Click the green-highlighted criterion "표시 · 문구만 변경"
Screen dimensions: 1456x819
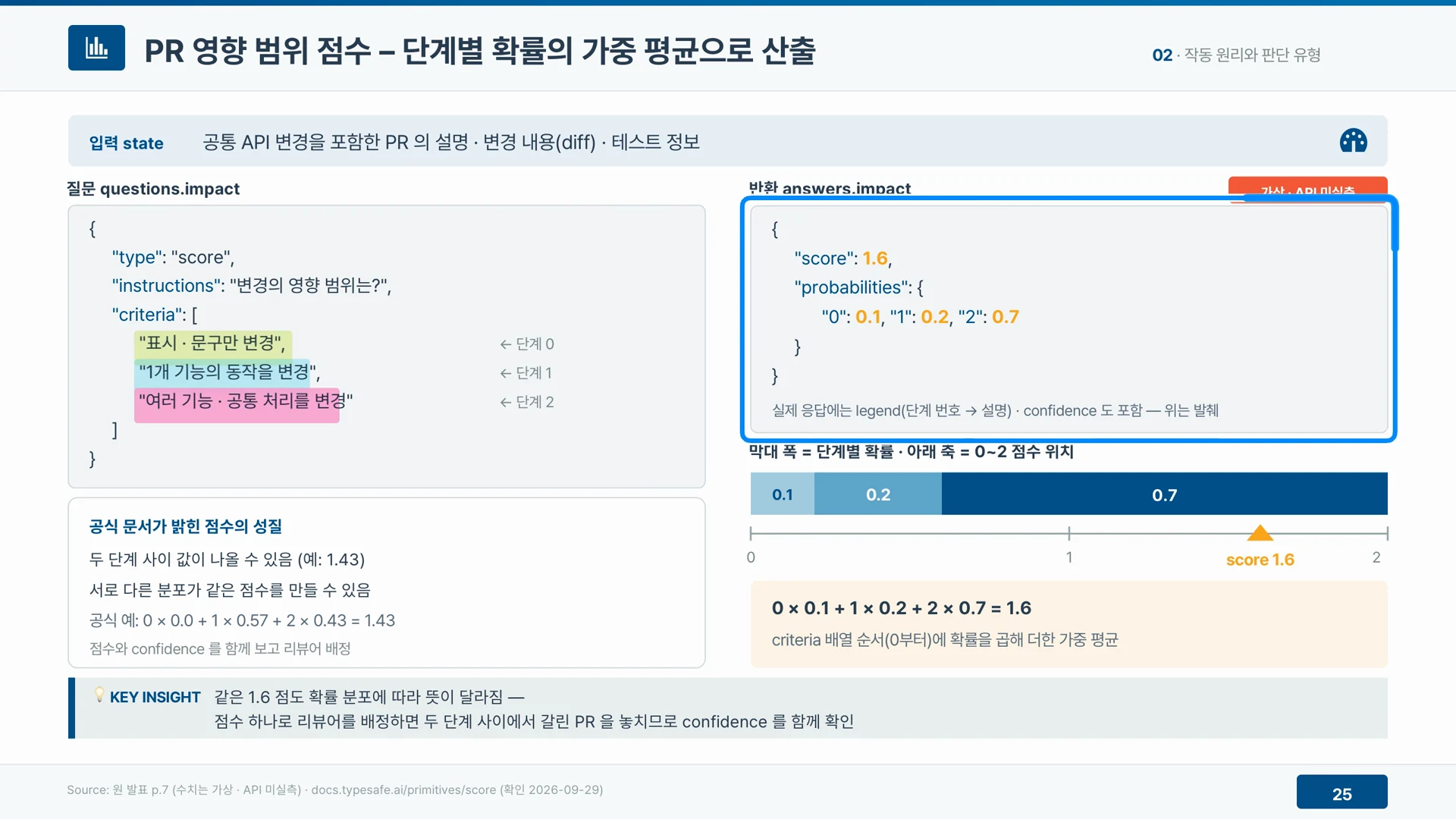point(212,344)
